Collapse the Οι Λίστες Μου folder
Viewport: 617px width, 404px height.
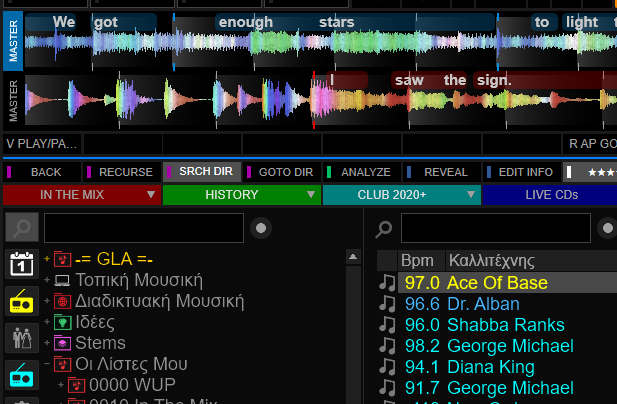pos(46,364)
